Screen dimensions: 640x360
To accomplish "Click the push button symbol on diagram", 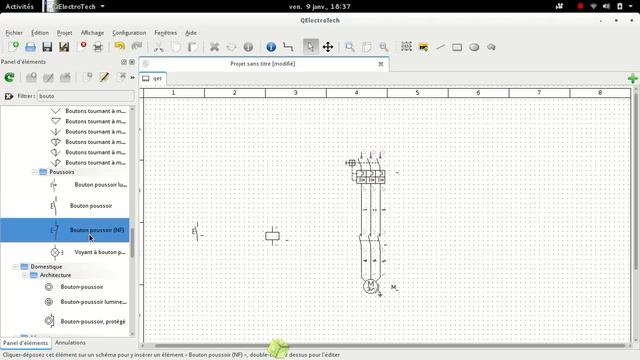I will [x=196, y=232].
